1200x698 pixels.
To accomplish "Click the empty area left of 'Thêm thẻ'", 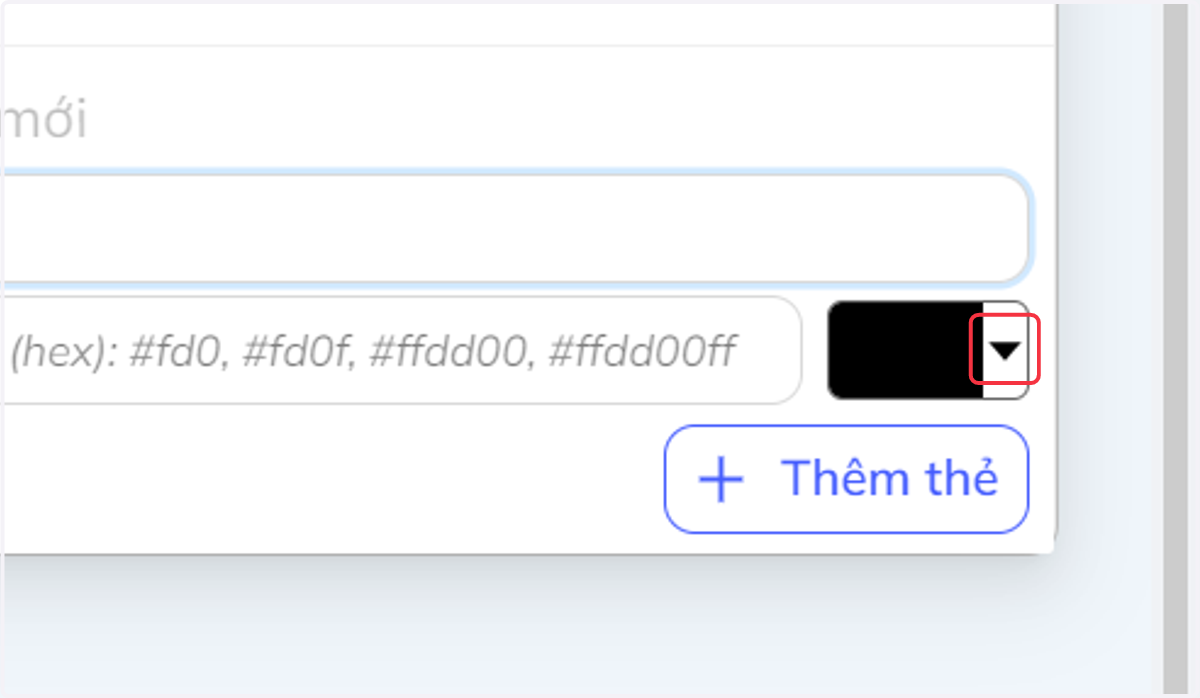I will (x=330, y=479).
